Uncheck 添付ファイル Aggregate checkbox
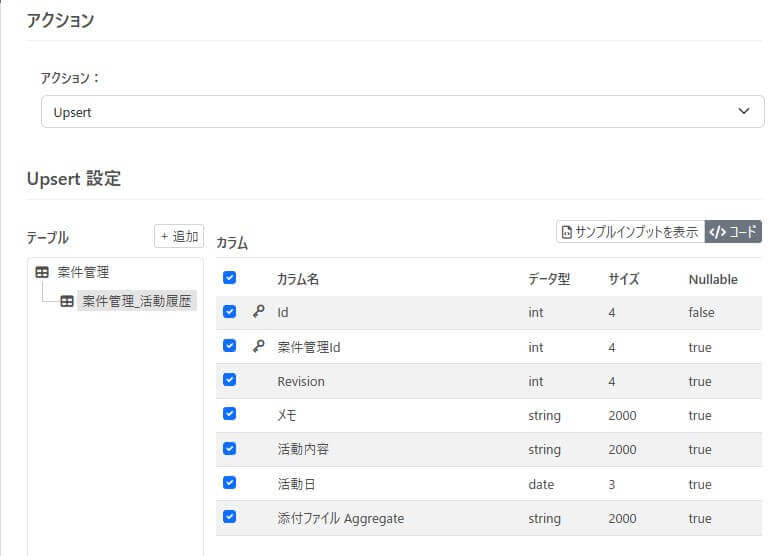 point(230,516)
